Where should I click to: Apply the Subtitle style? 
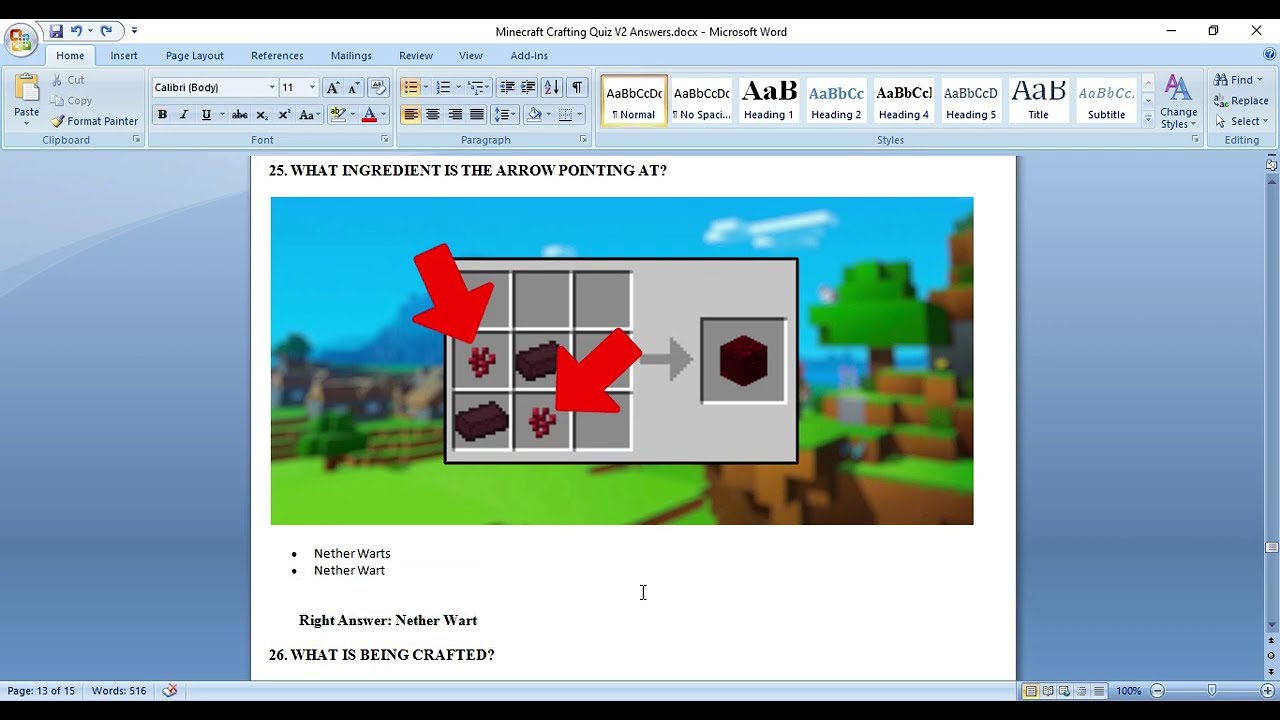pyautogui.click(x=1106, y=100)
